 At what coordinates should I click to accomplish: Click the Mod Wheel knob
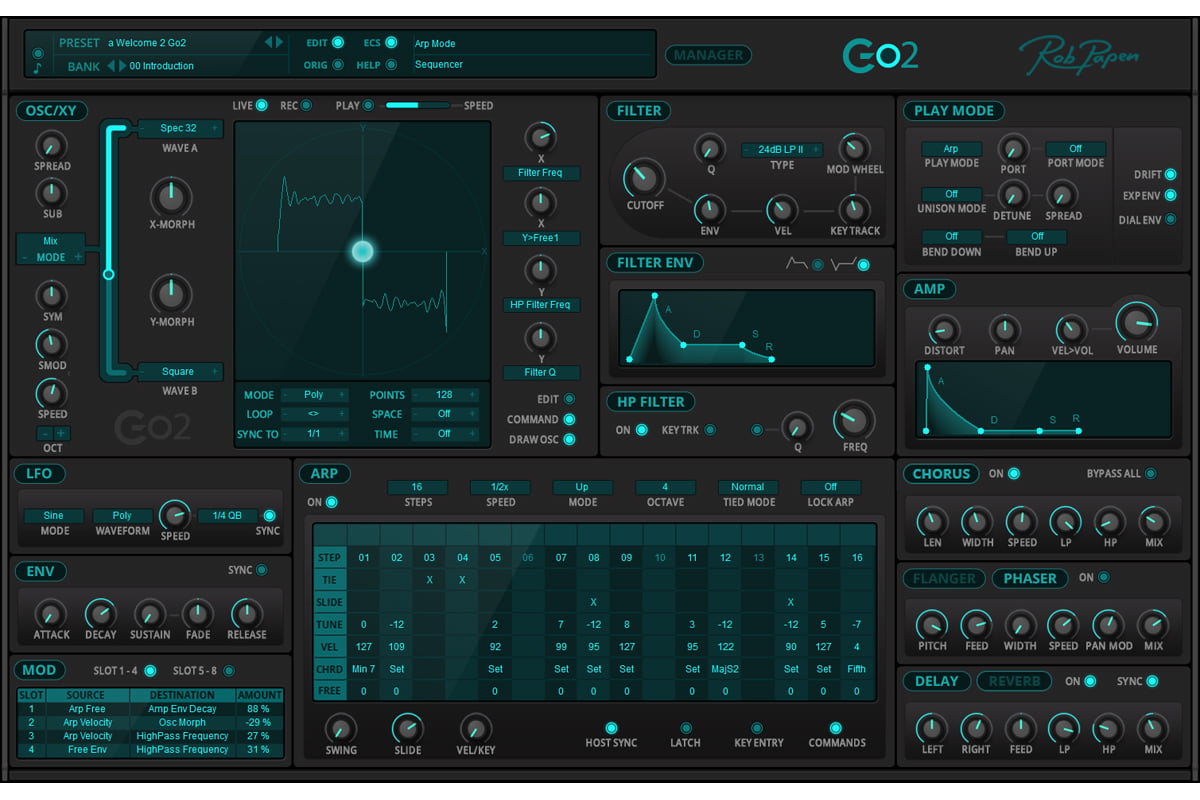pos(853,148)
